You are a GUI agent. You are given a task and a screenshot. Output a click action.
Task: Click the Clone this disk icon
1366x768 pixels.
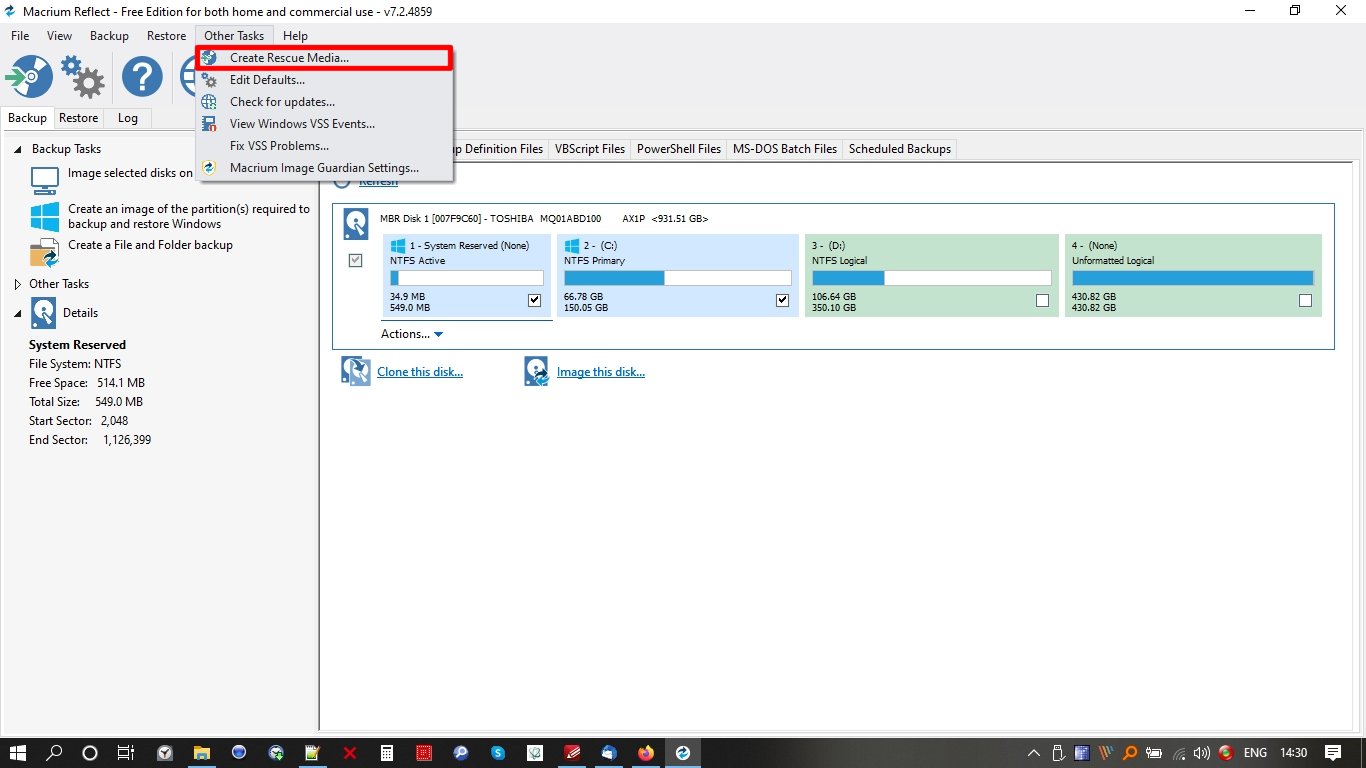pyautogui.click(x=355, y=372)
